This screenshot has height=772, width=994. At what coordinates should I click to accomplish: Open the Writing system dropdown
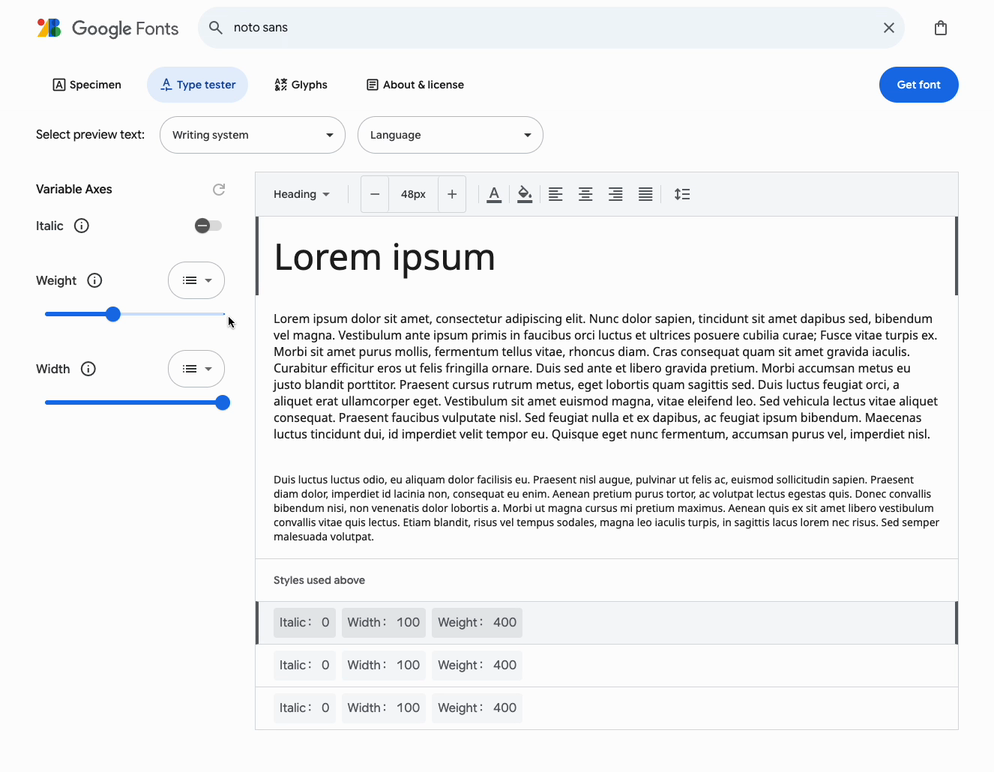tap(252, 134)
